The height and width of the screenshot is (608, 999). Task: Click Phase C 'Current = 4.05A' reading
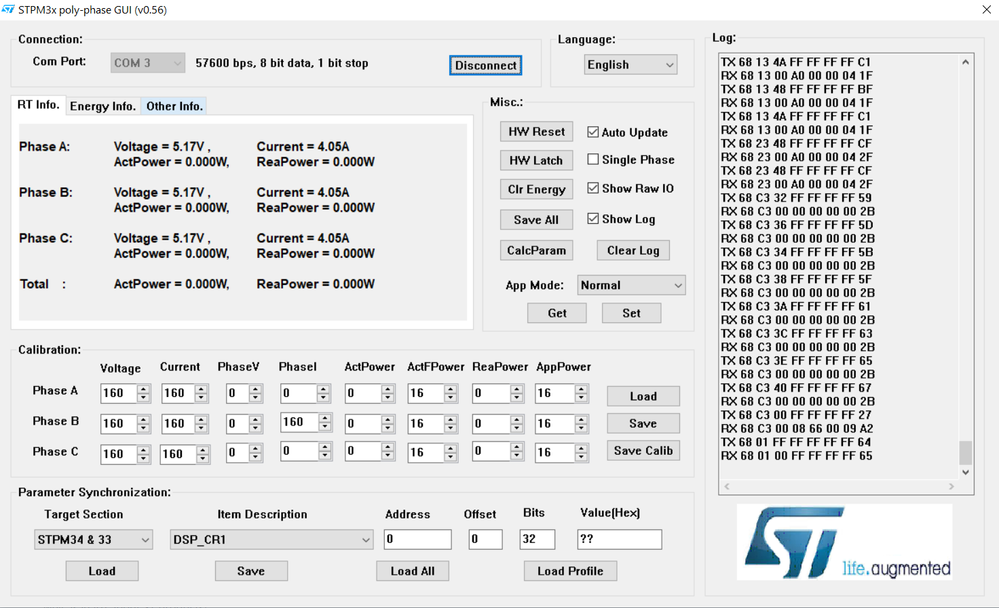(x=303, y=238)
